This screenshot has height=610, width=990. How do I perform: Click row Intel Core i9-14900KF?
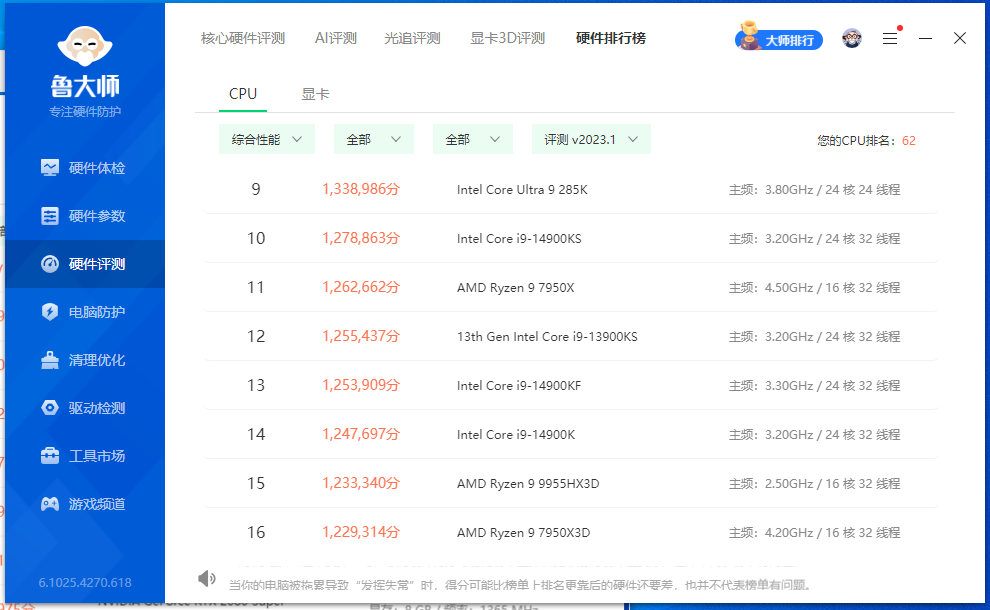tap(571, 385)
